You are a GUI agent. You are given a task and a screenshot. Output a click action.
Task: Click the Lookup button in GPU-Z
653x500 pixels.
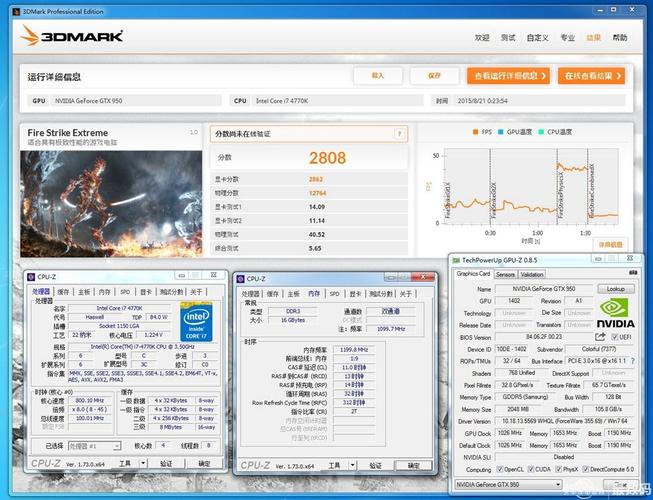point(616,289)
